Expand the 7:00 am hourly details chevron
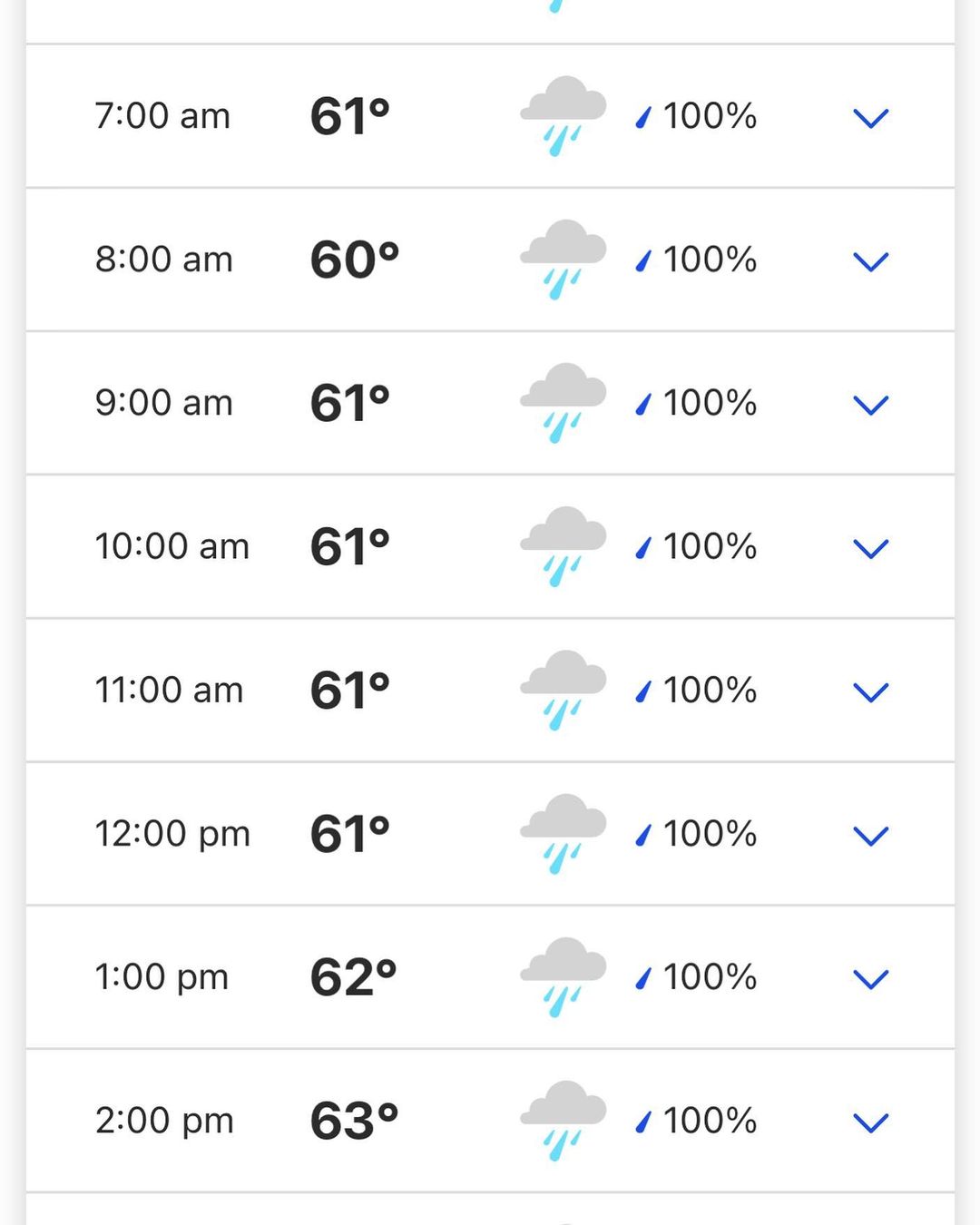This screenshot has height=1225, width=980. 870,118
